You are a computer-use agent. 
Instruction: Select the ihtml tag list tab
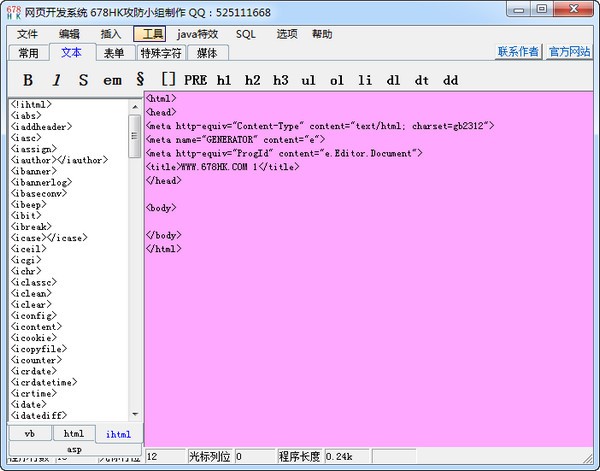click(x=119, y=434)
